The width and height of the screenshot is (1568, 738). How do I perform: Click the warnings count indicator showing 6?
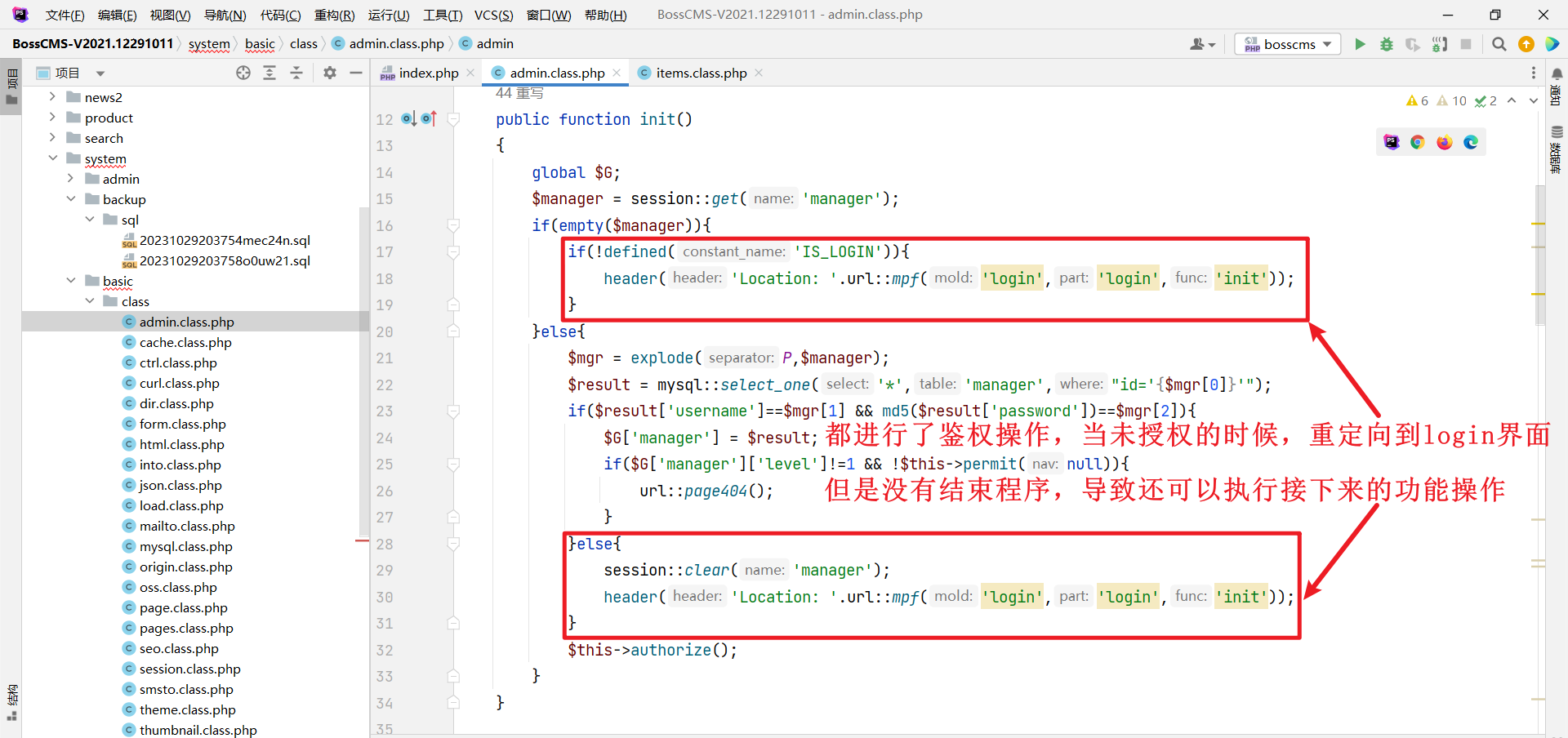click(1417, 100)
